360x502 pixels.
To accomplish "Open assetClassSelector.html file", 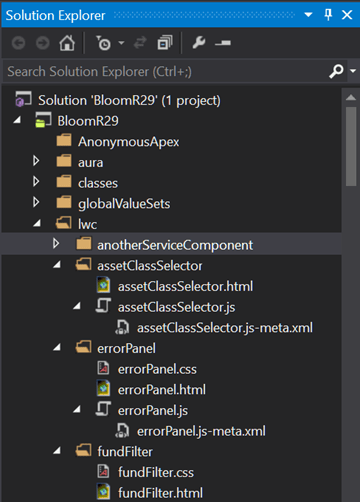I will [185, 286].
